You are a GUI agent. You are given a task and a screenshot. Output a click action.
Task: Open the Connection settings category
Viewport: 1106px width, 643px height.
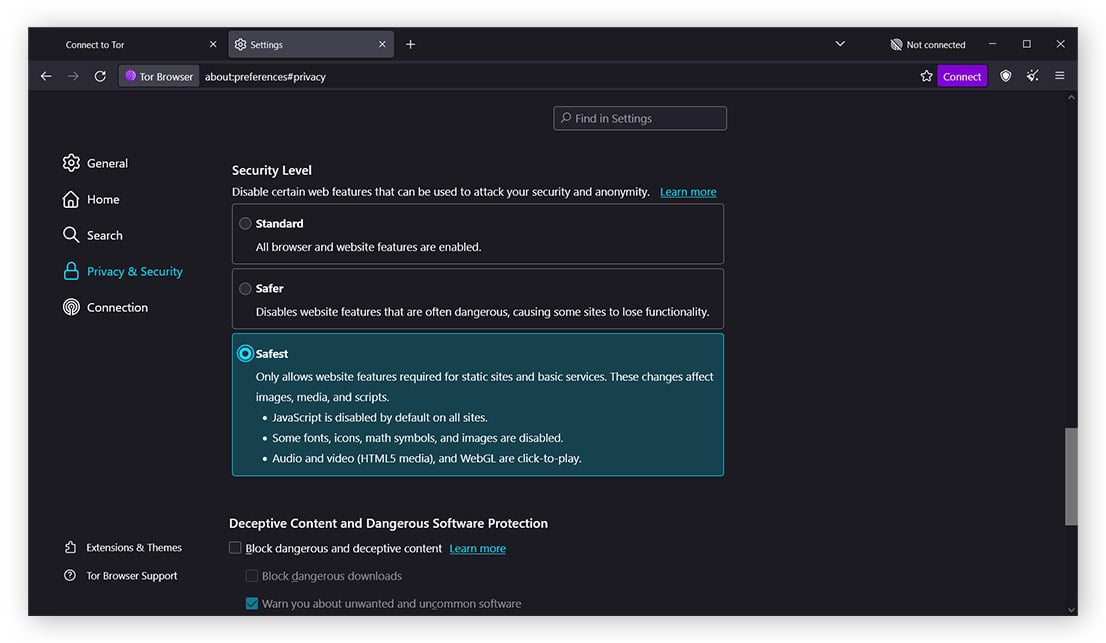click(116, 308)
